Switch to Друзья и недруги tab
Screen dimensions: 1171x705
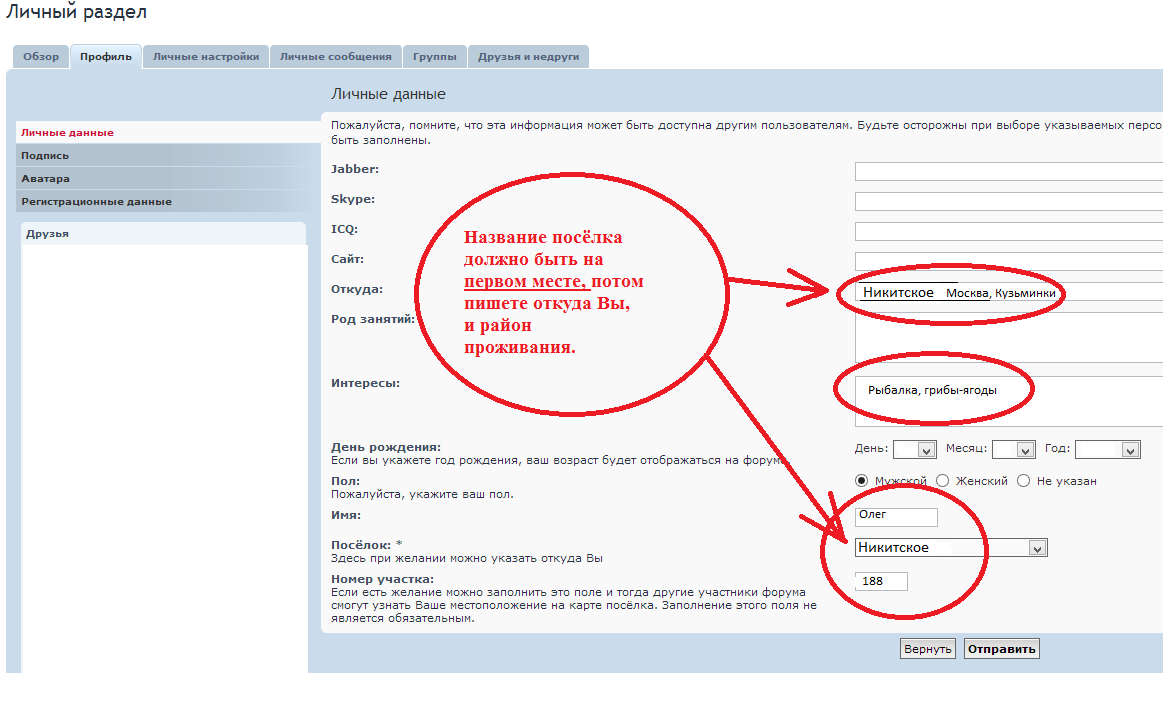528,57
